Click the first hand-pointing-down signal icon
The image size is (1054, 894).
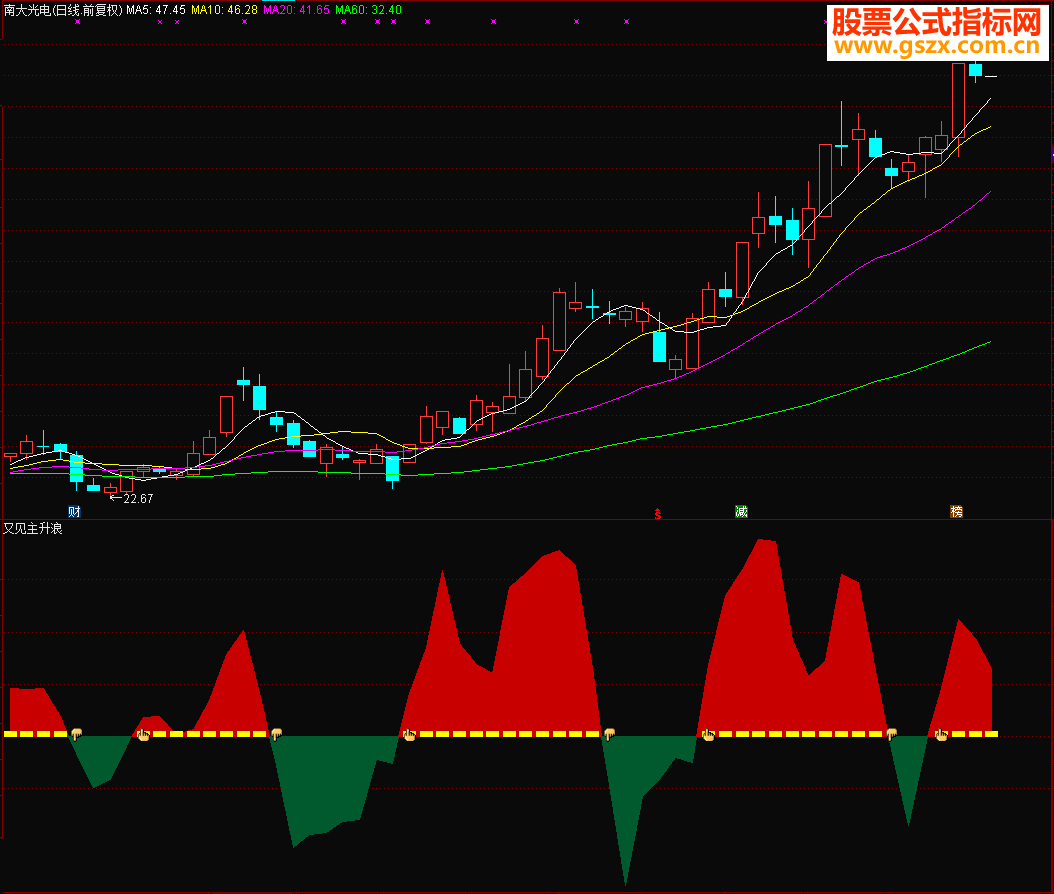[77, 734]
